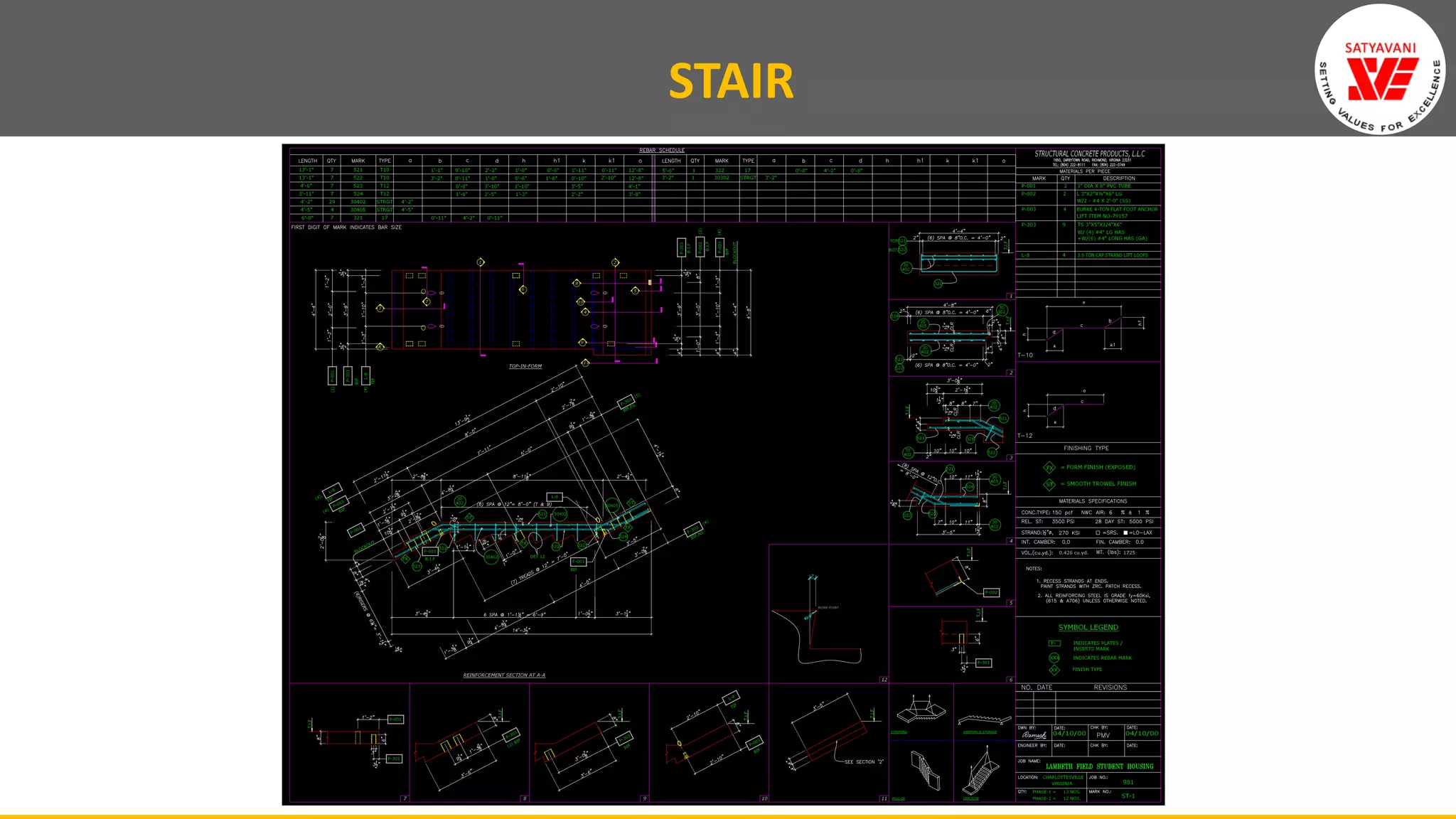Click the ST-1 mark number
1456x819 pixels.
tap(1128, 796)
